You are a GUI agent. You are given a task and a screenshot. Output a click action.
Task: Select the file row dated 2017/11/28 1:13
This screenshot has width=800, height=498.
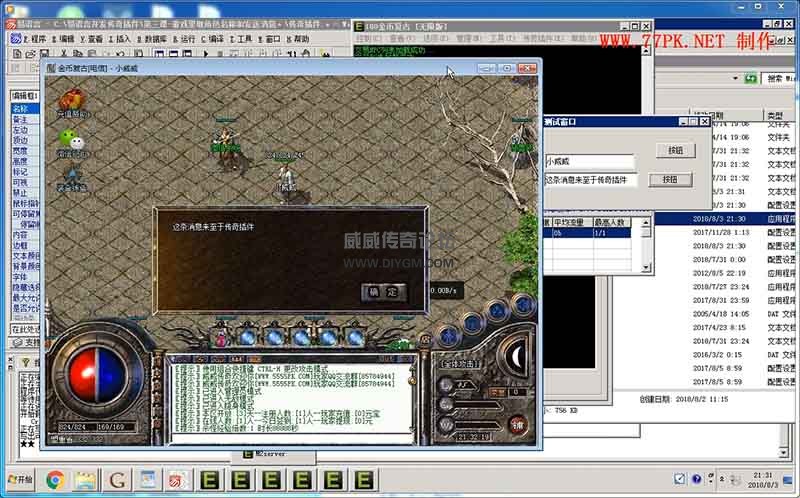click(726, 232)
